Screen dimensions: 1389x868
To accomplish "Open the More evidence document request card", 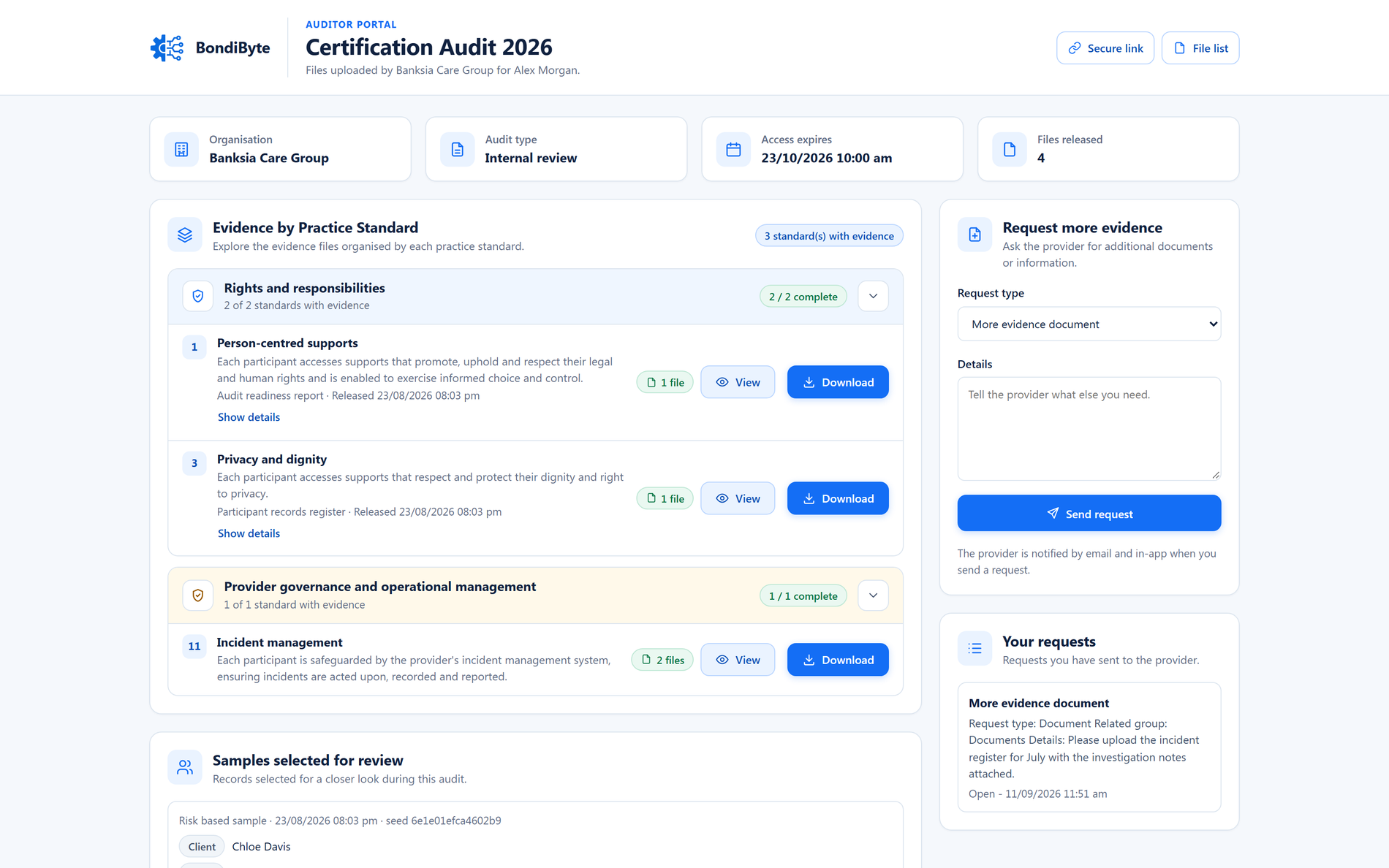I will [x=1089, y=747].
